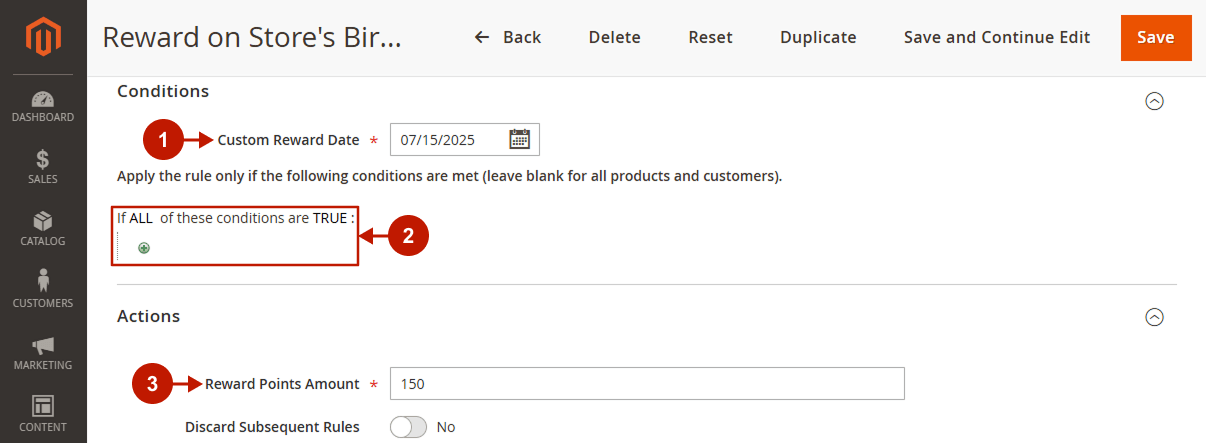
Task: Click the Back button
Action: coord(508,37)
